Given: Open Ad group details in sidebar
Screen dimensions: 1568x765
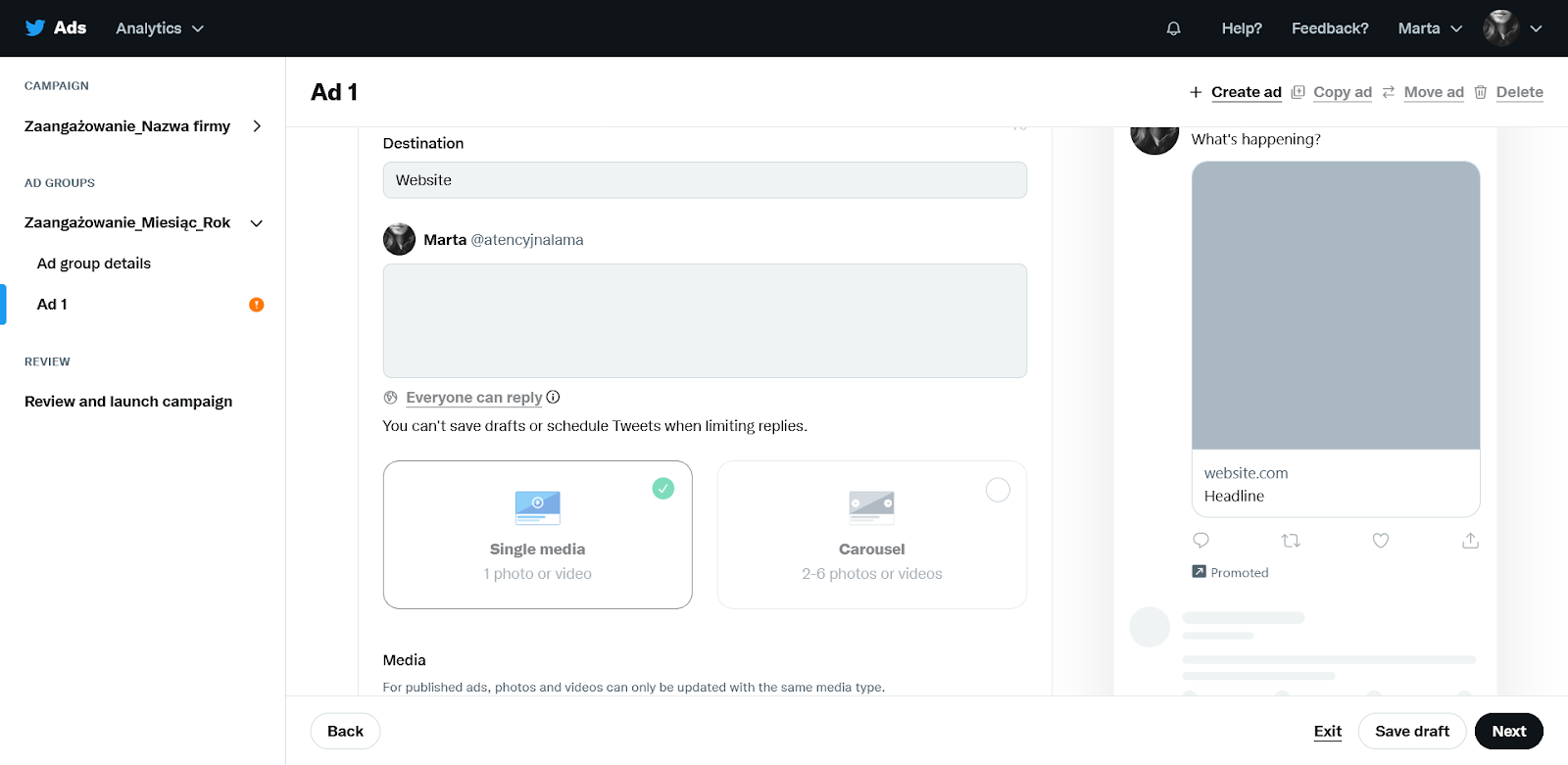Looking at the screenshot, I should (94, 263).
